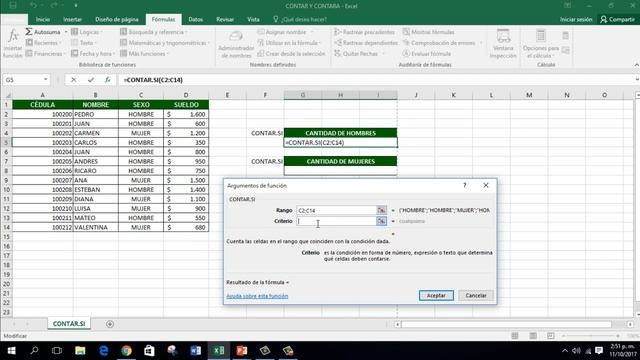Image resolution: width=640 pixels, height=360 pixels.
Task: Open Word from the taskbar
Action: 196,351
